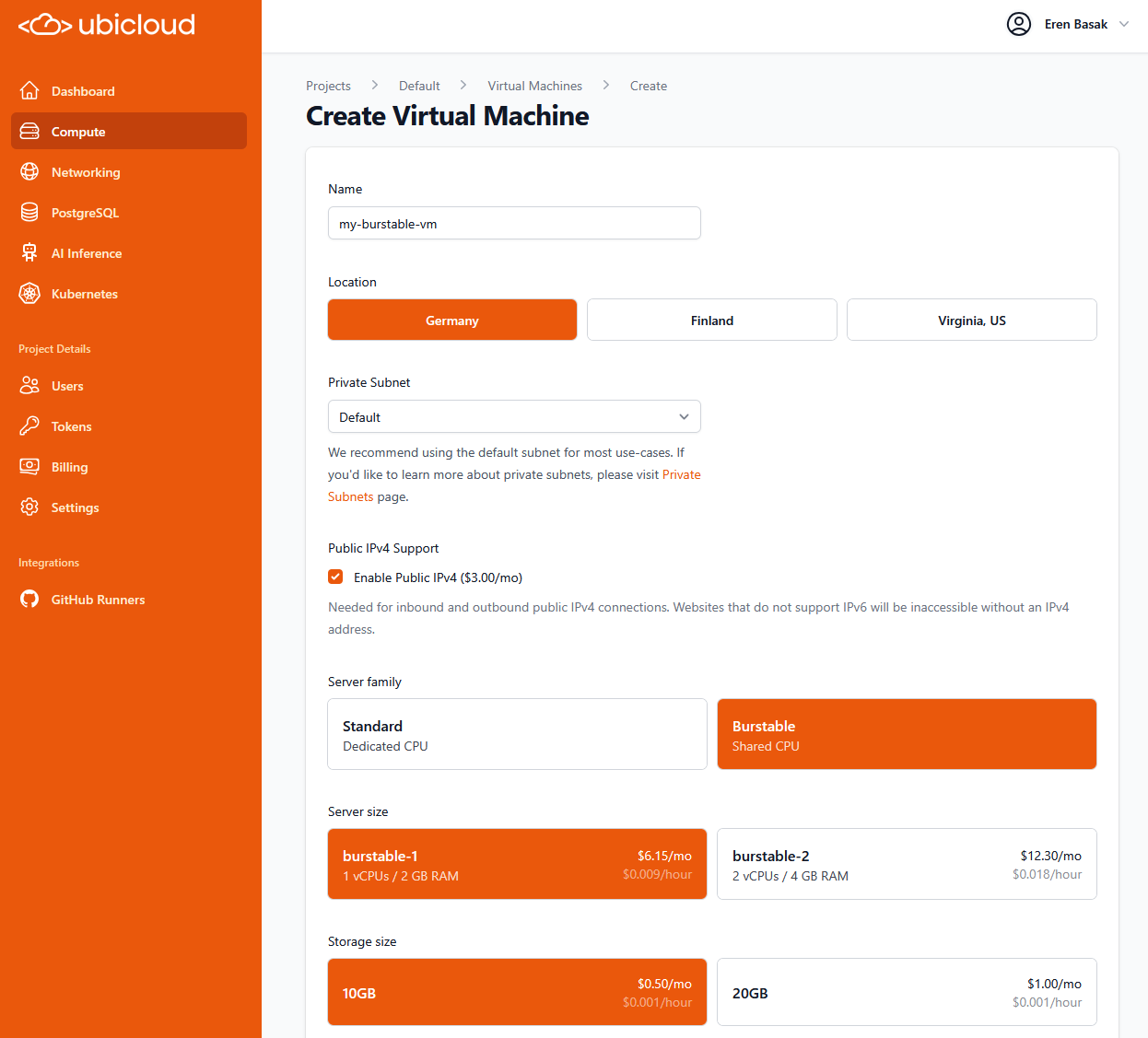
Task: Open Tokens page
Action: pyautogui.click(x=129, y=426)
